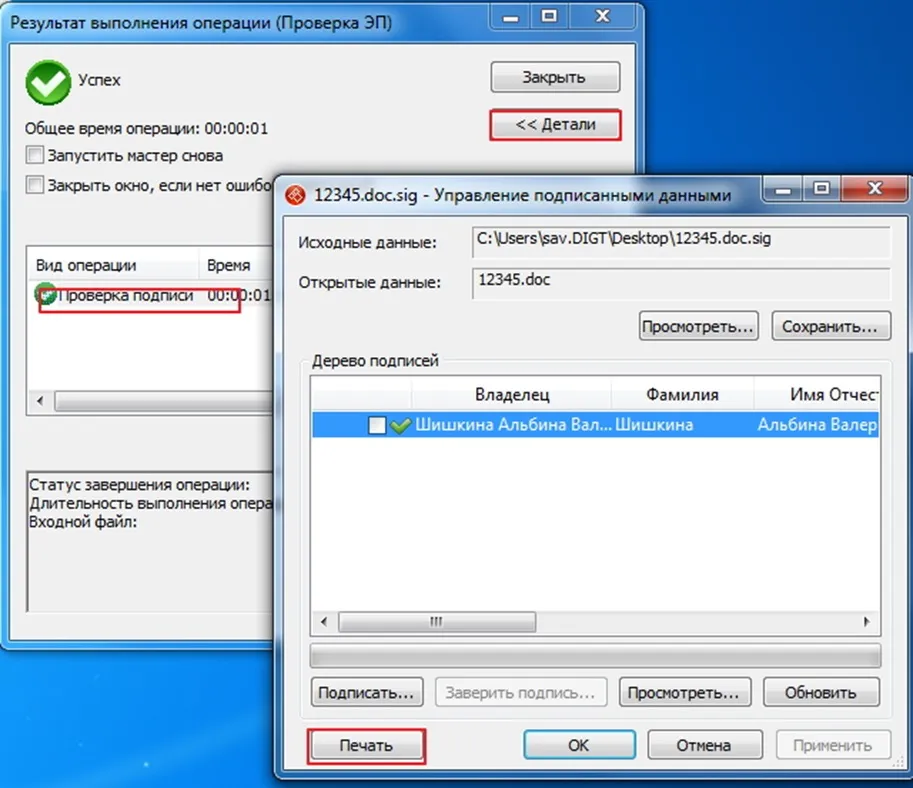Check the box in Шишкина signature row
Screen dimensions: 913x788
377,426
